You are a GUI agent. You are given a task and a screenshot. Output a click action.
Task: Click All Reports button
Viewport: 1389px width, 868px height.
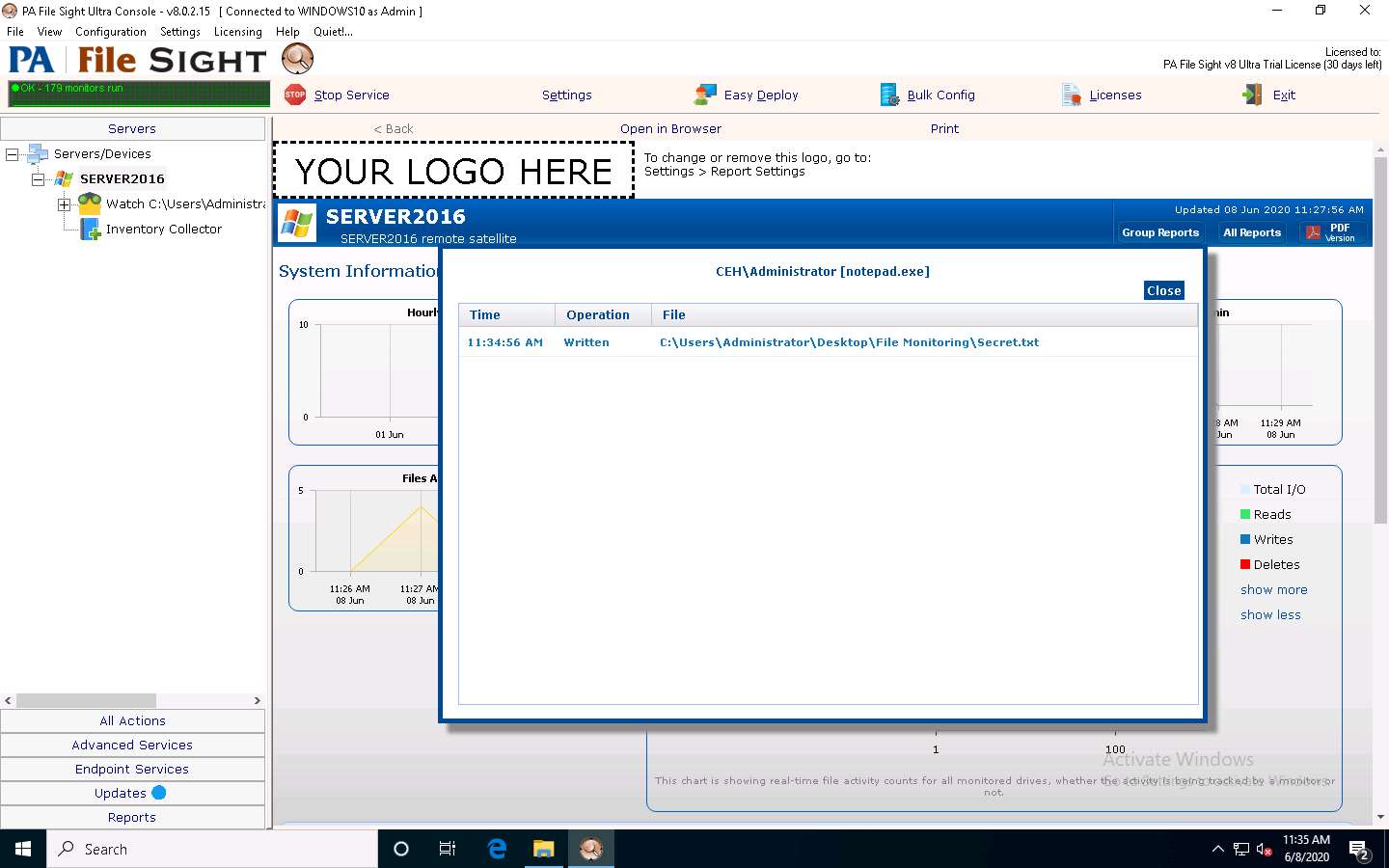point(1252,232)
